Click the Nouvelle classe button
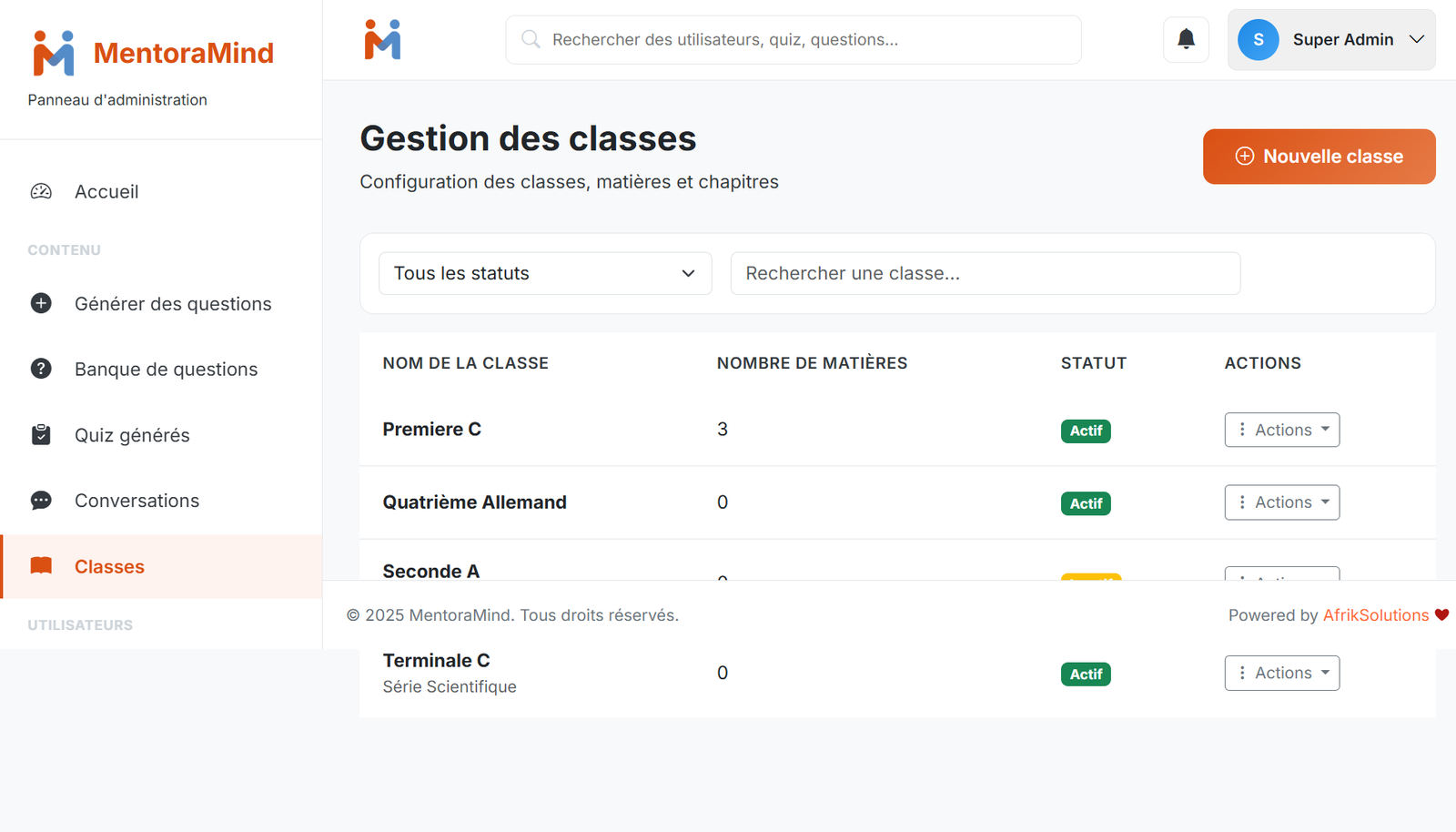The height and width of the screenshot is (832, 1456). tap(1319, 157)
